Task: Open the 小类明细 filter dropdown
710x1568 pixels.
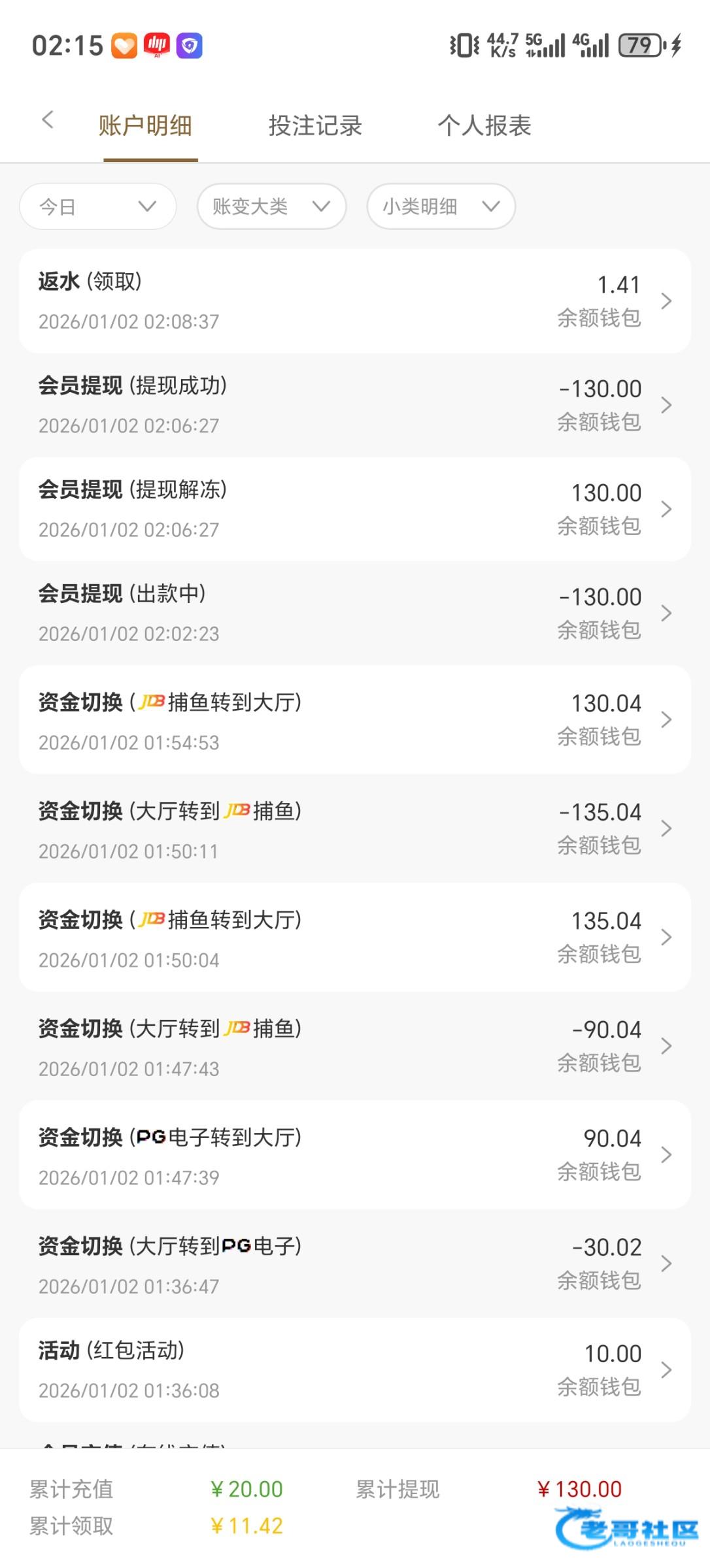Action: [x=441, y=206]
